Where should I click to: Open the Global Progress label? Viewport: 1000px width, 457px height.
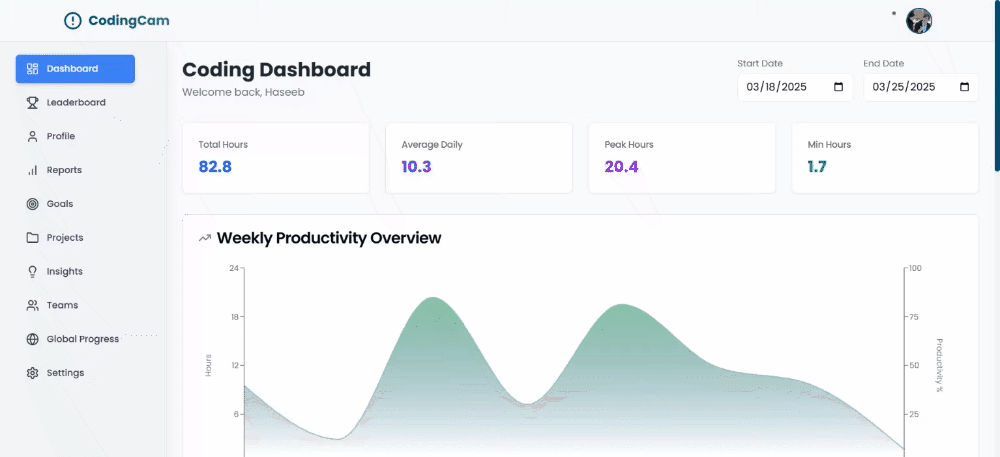pos(83,339)
